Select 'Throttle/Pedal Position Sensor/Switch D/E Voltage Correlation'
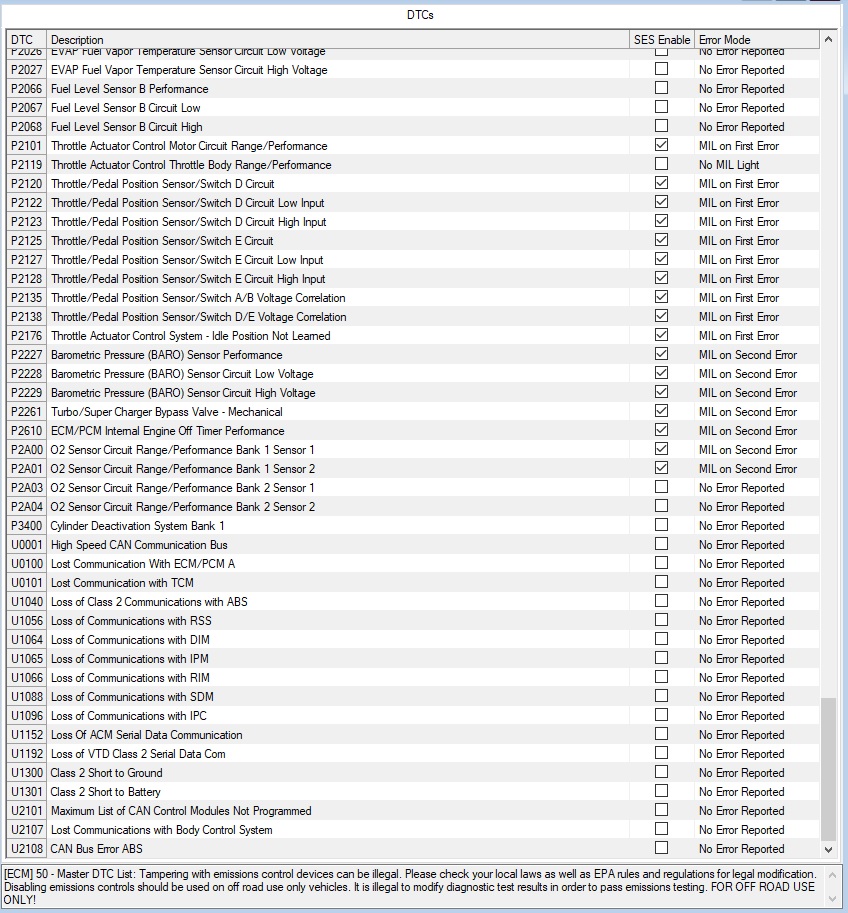 pos(199,317)
